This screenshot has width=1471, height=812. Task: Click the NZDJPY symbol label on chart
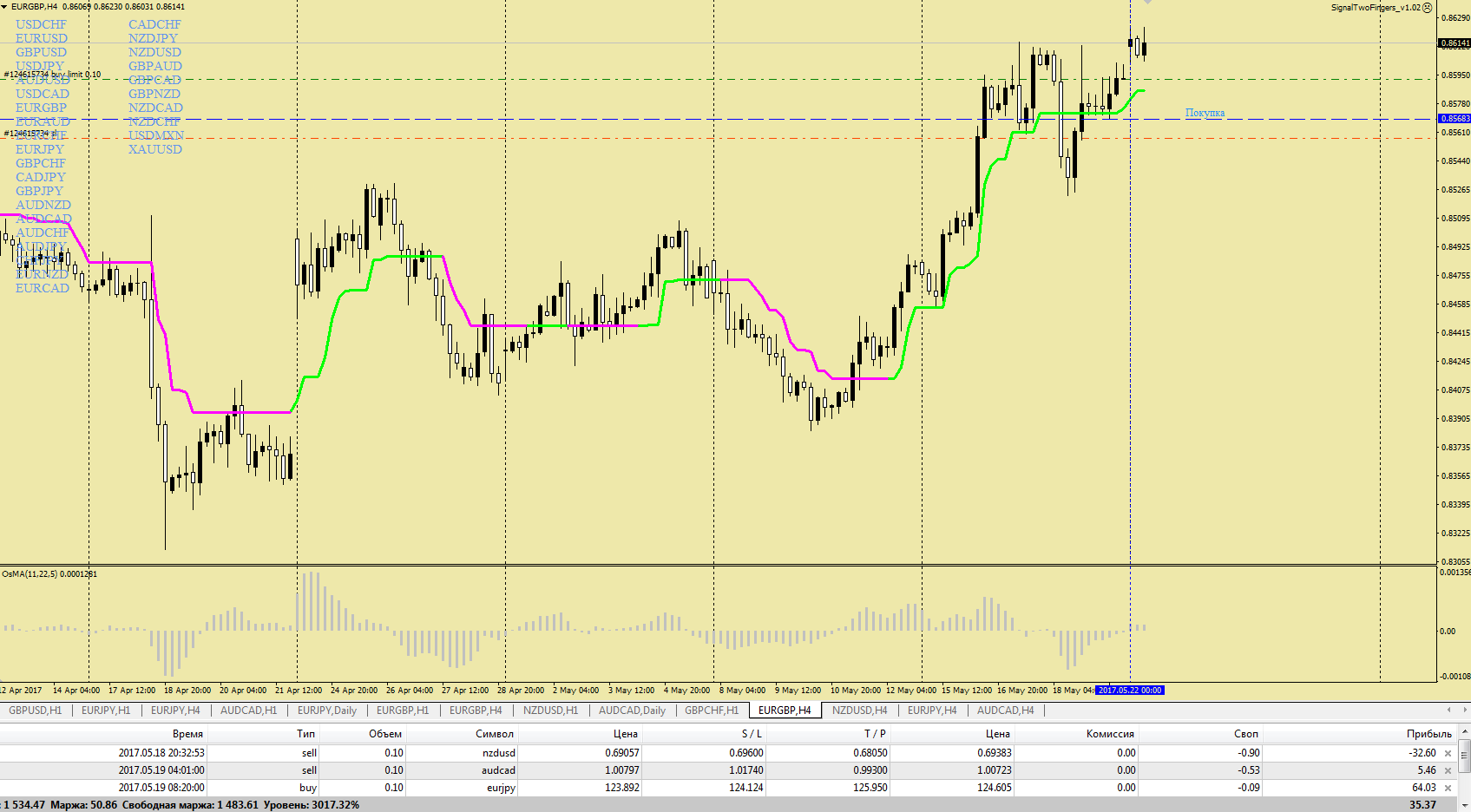pyautogui.click(x=153, y=38)
